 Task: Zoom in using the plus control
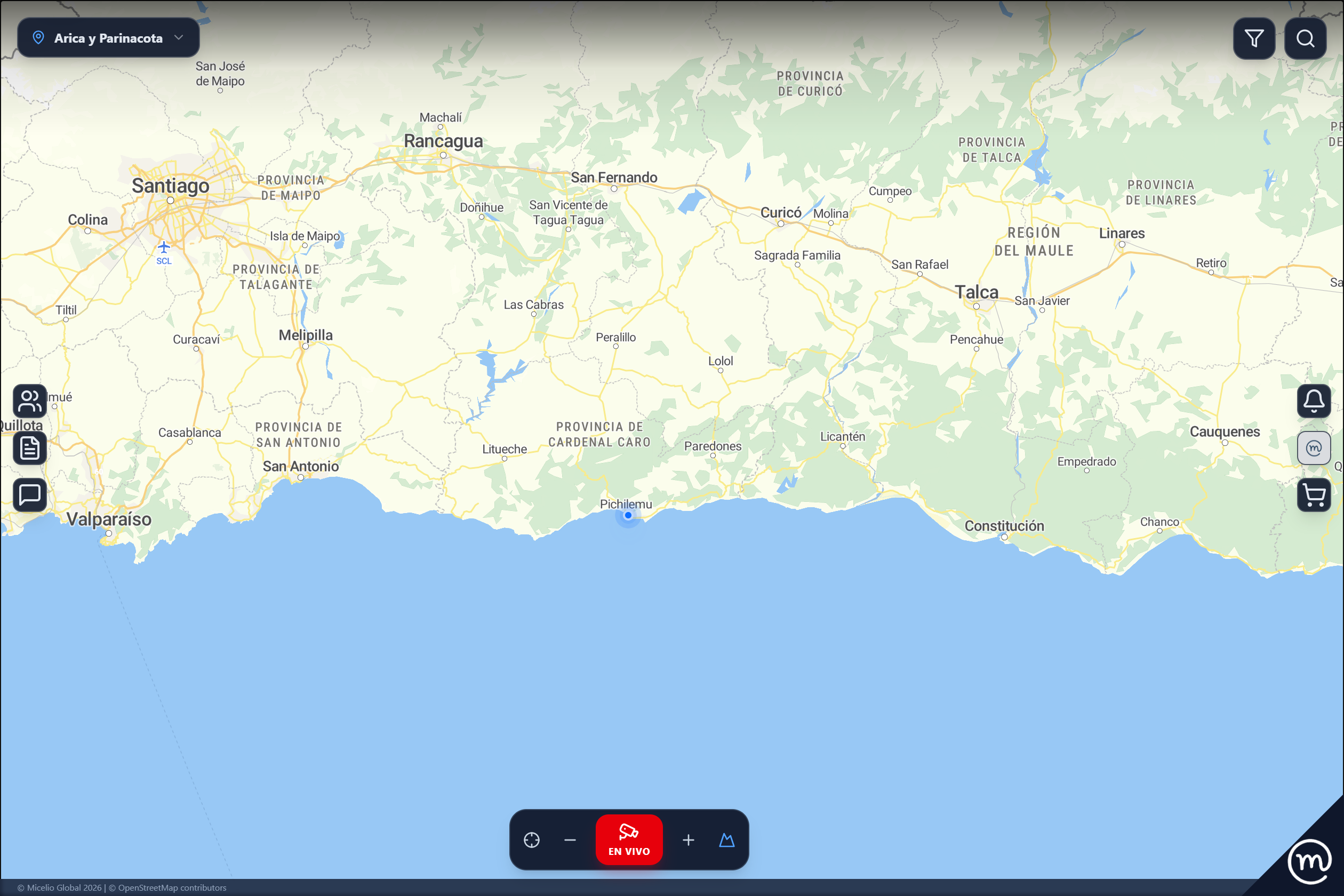688,840
